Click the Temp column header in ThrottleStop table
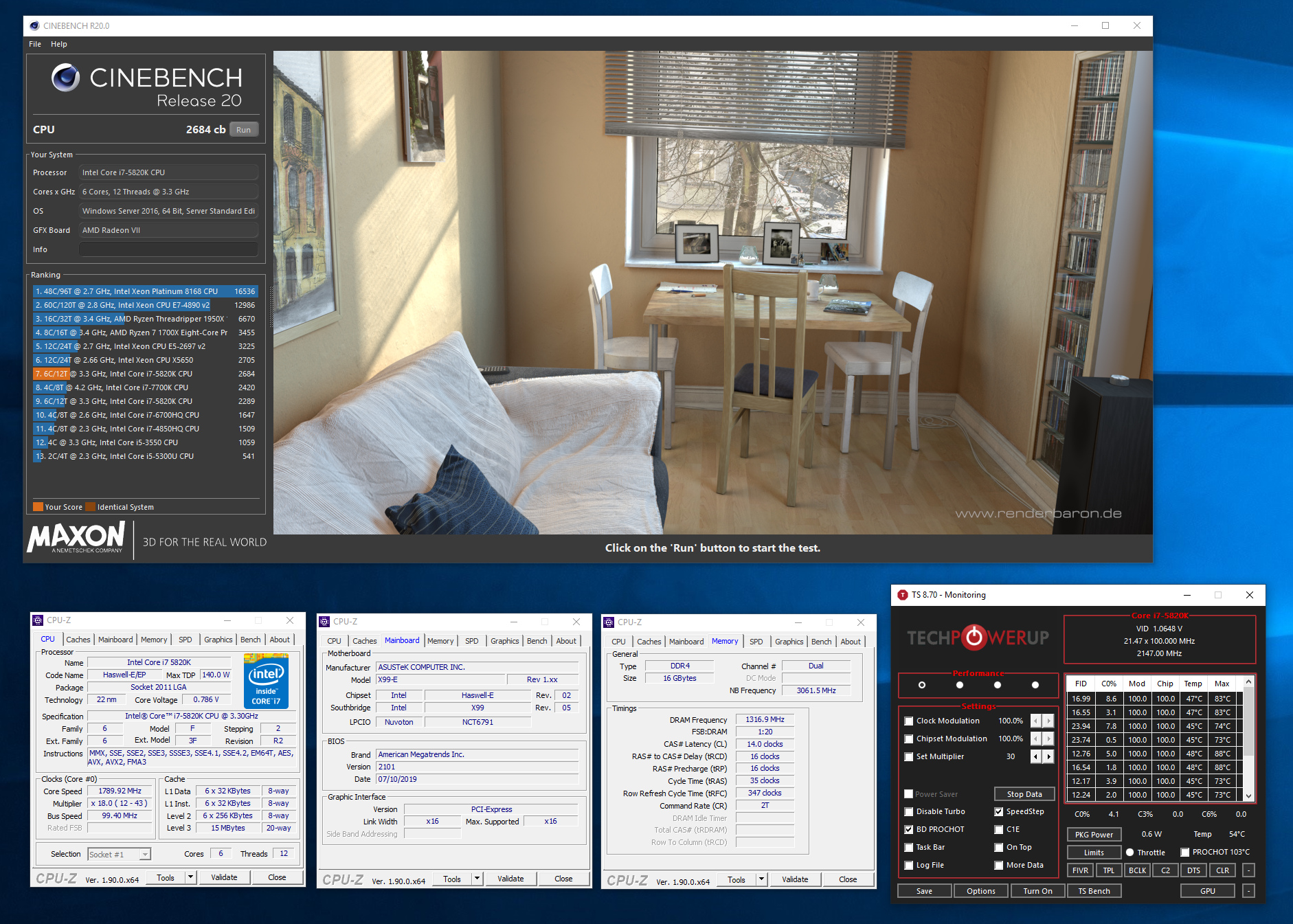This screenshot has width=1293, height=924. [1193, 684]
